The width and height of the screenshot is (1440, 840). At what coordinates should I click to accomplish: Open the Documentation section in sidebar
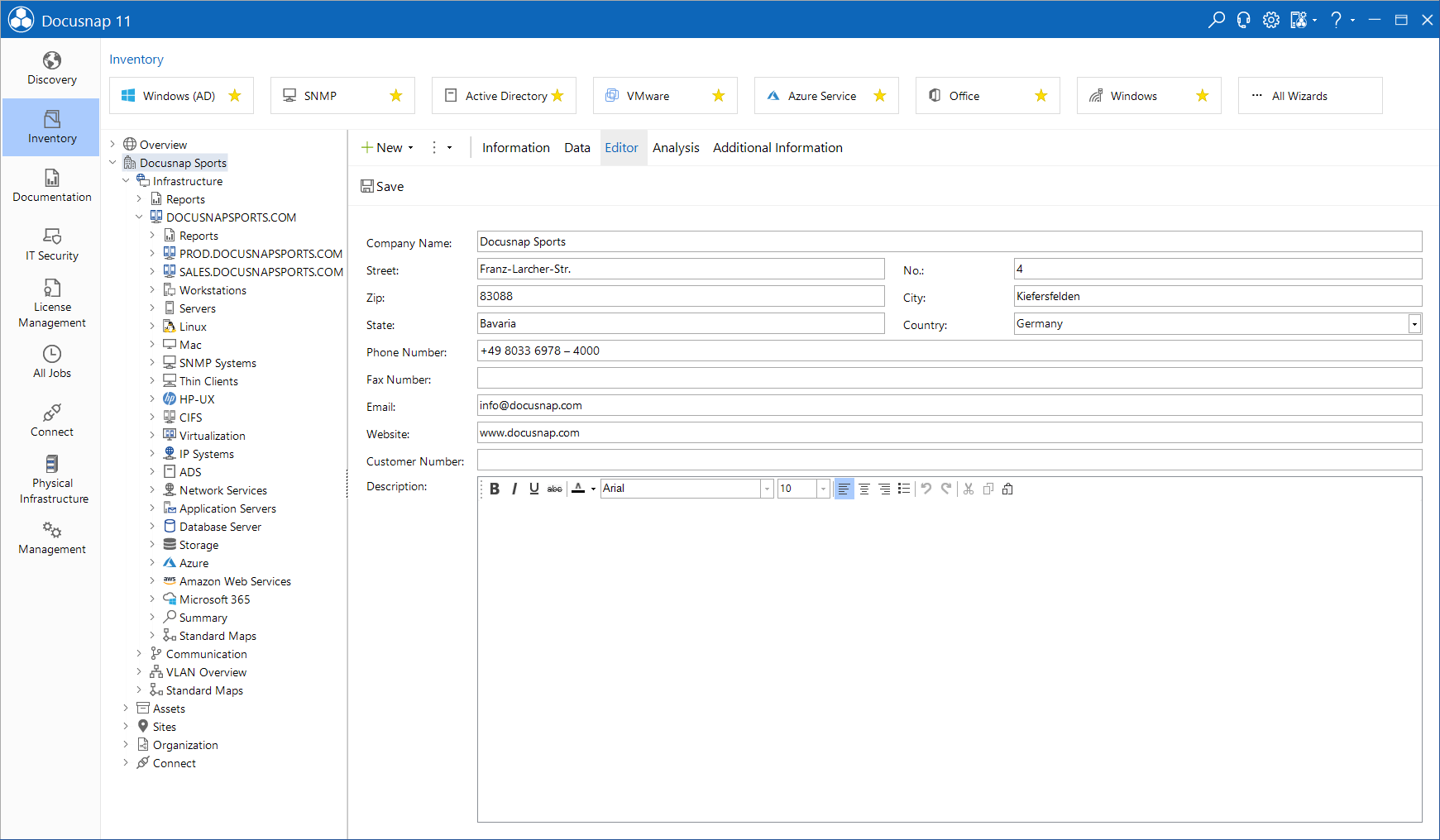click(x=51, y=186)
